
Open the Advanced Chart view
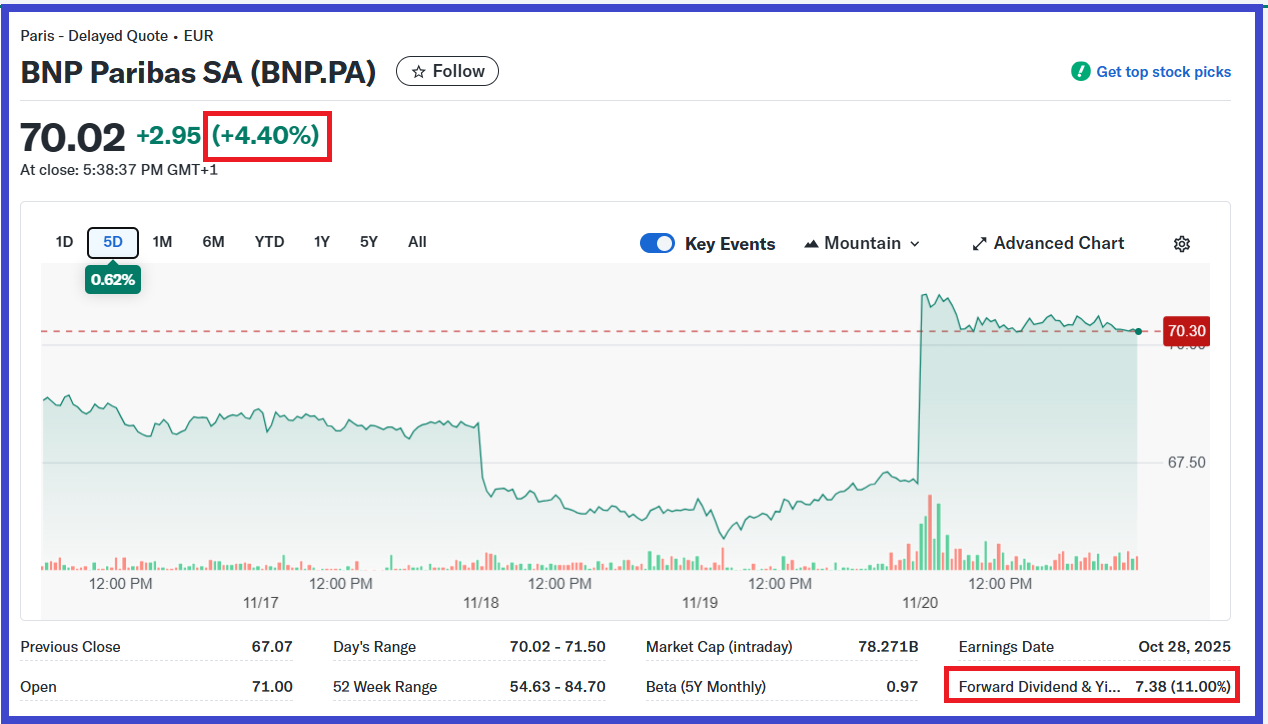pyautogui.click(x=1058, y=244)
